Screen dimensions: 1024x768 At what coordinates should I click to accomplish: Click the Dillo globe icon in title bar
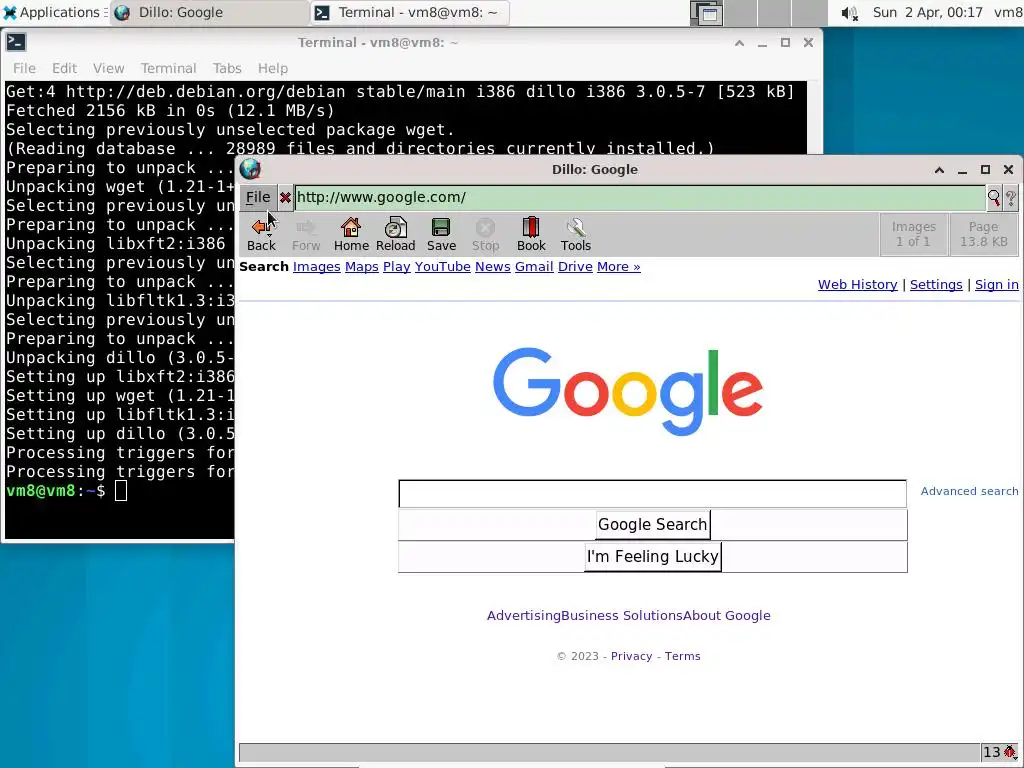pyautogui.click(x=250, y=169)
